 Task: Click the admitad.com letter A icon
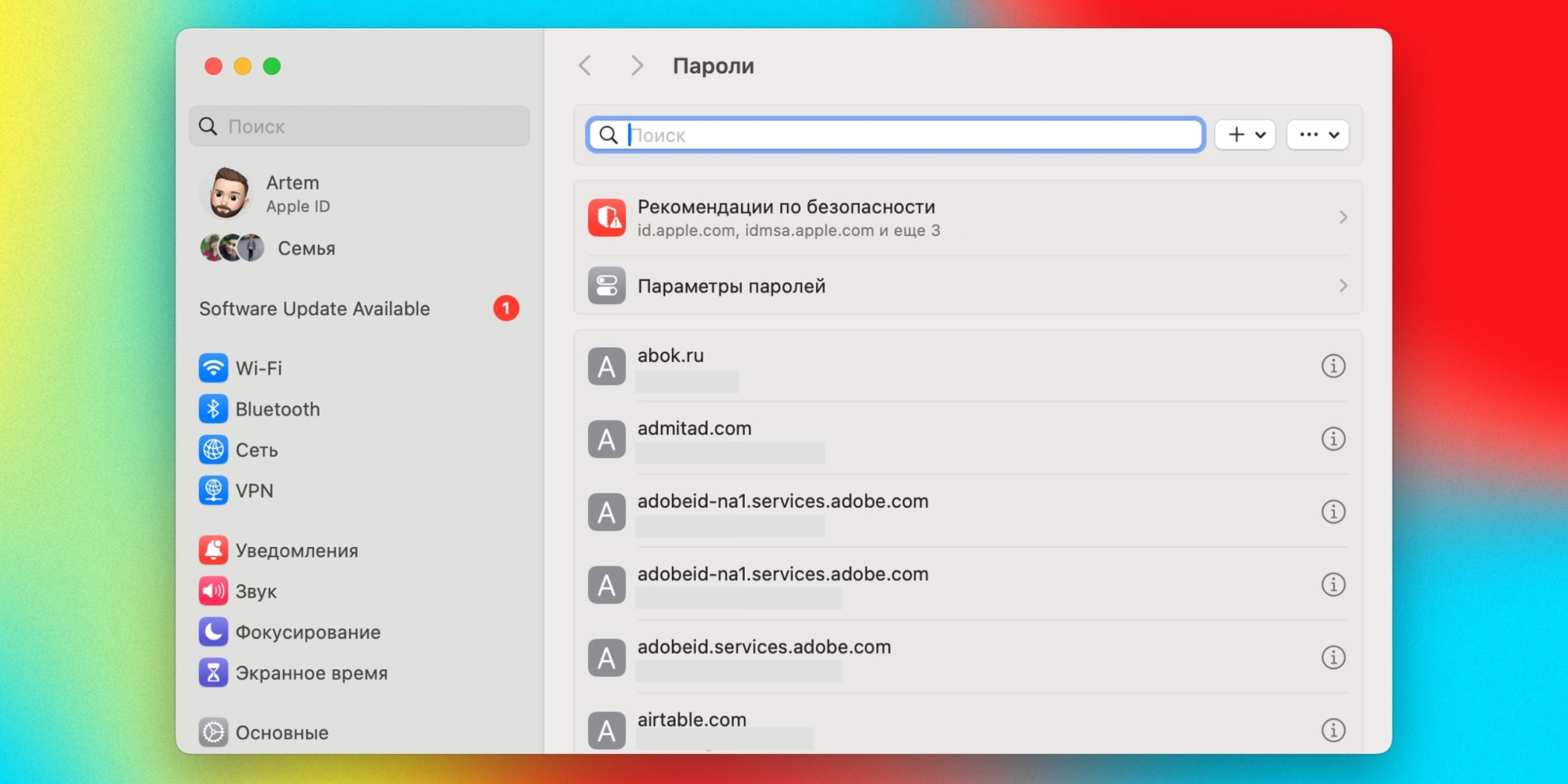point(606,439)
